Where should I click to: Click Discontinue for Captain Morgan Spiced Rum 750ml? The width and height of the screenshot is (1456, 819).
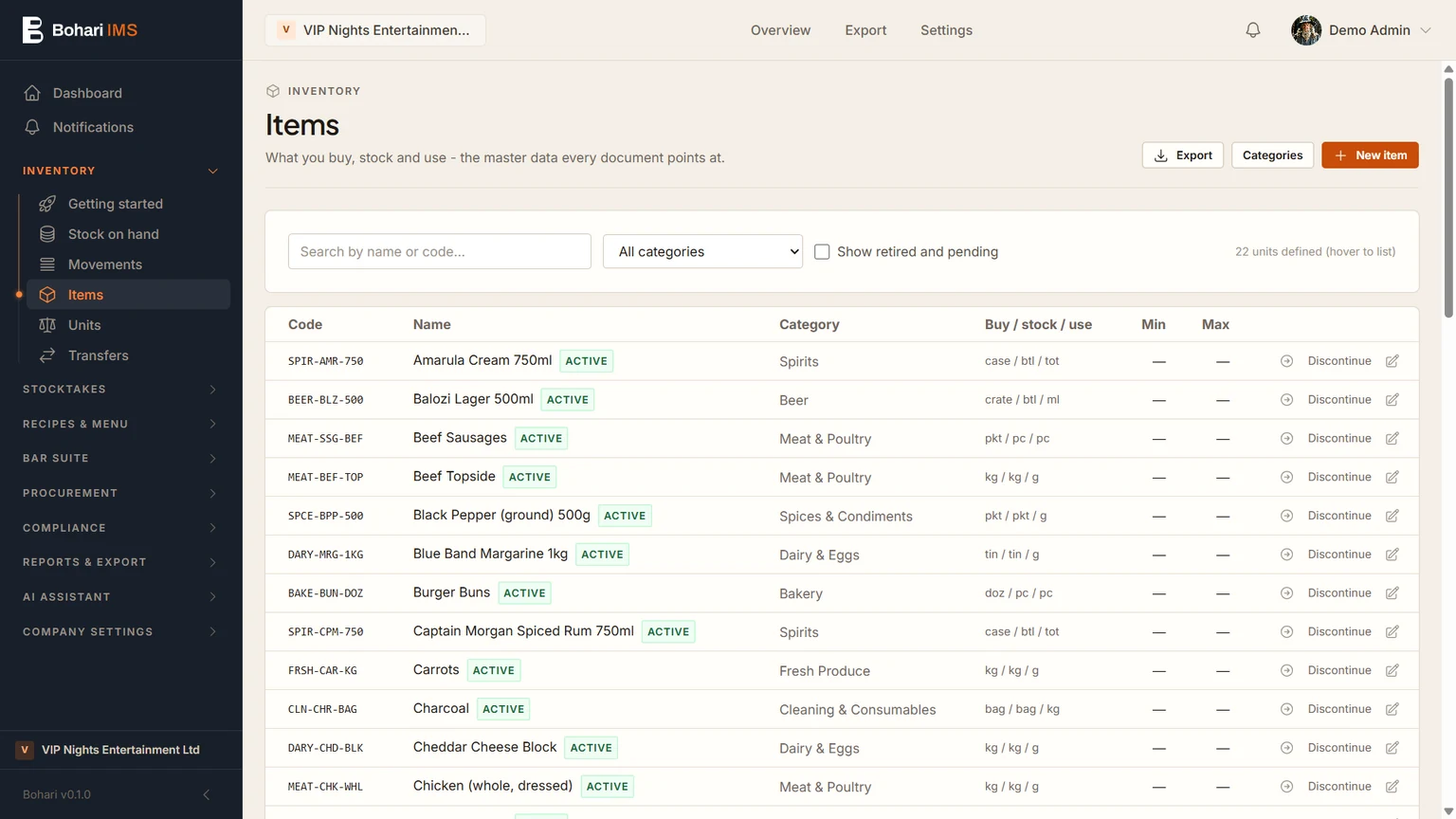[x=1338, y=632]
